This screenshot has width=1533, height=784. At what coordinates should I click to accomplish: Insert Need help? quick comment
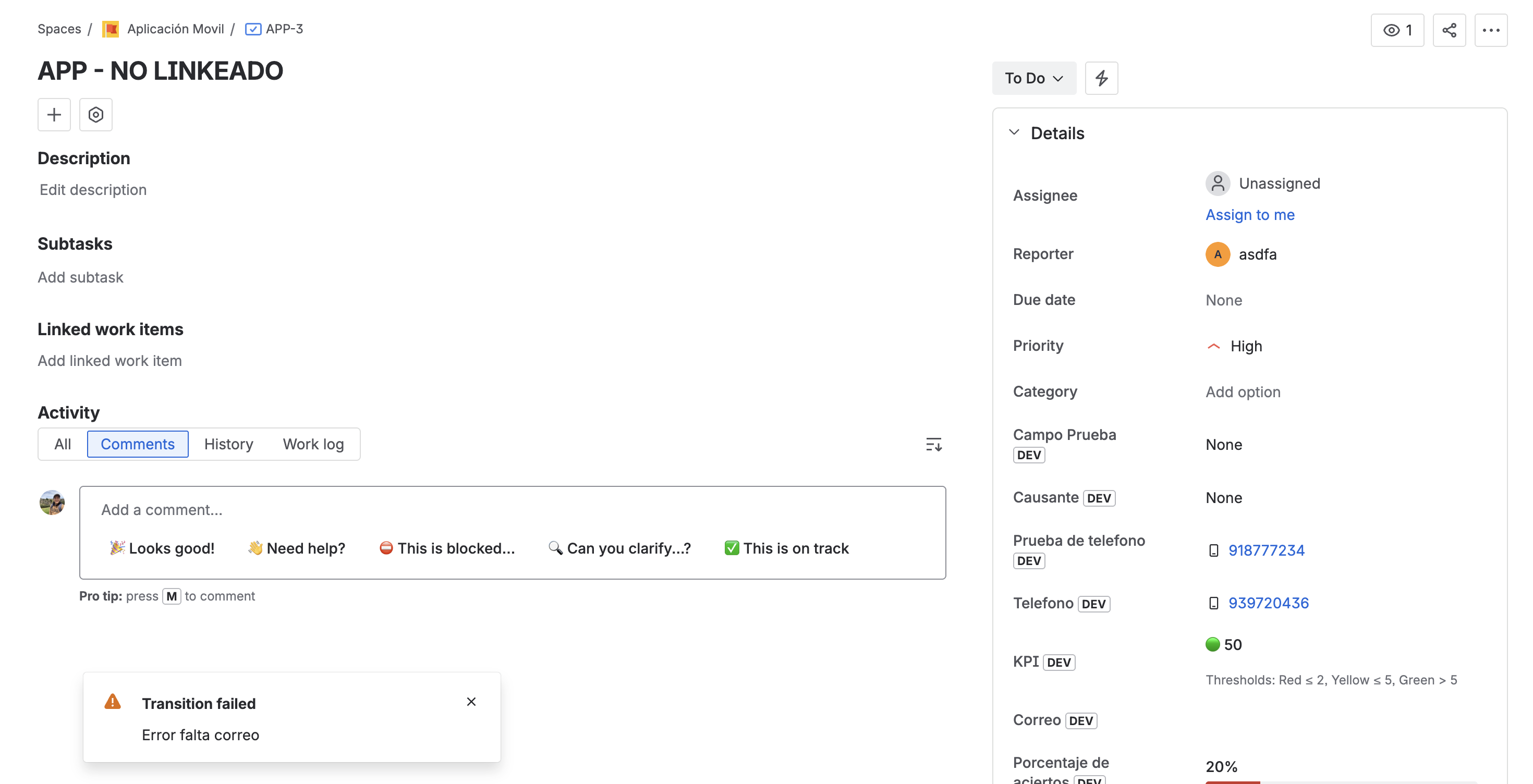click(x=296, y=548)
